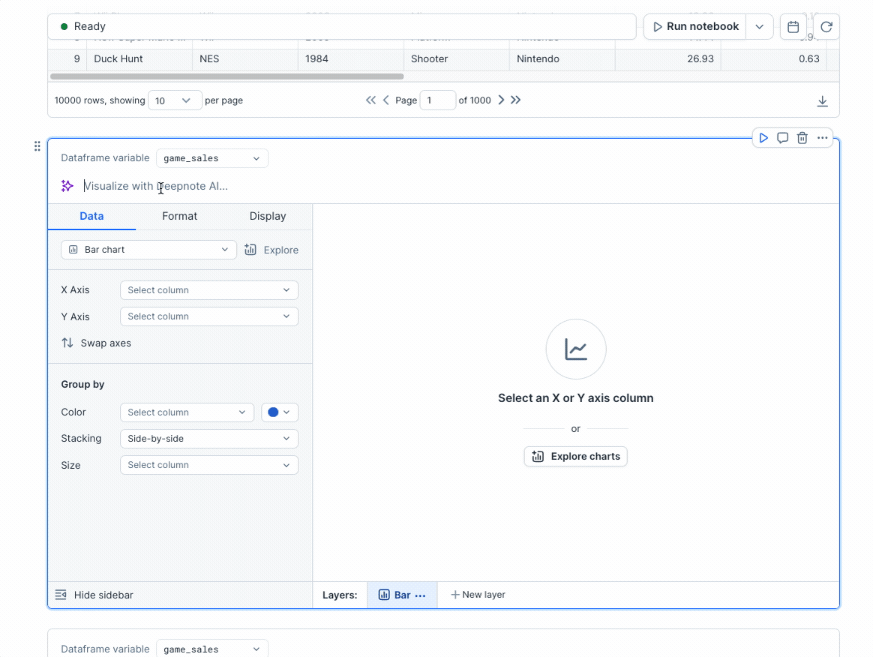Open the rows per page dropdown
This screenshot has width=873, height=657.
pyautogui.click(x=175, y=101)
